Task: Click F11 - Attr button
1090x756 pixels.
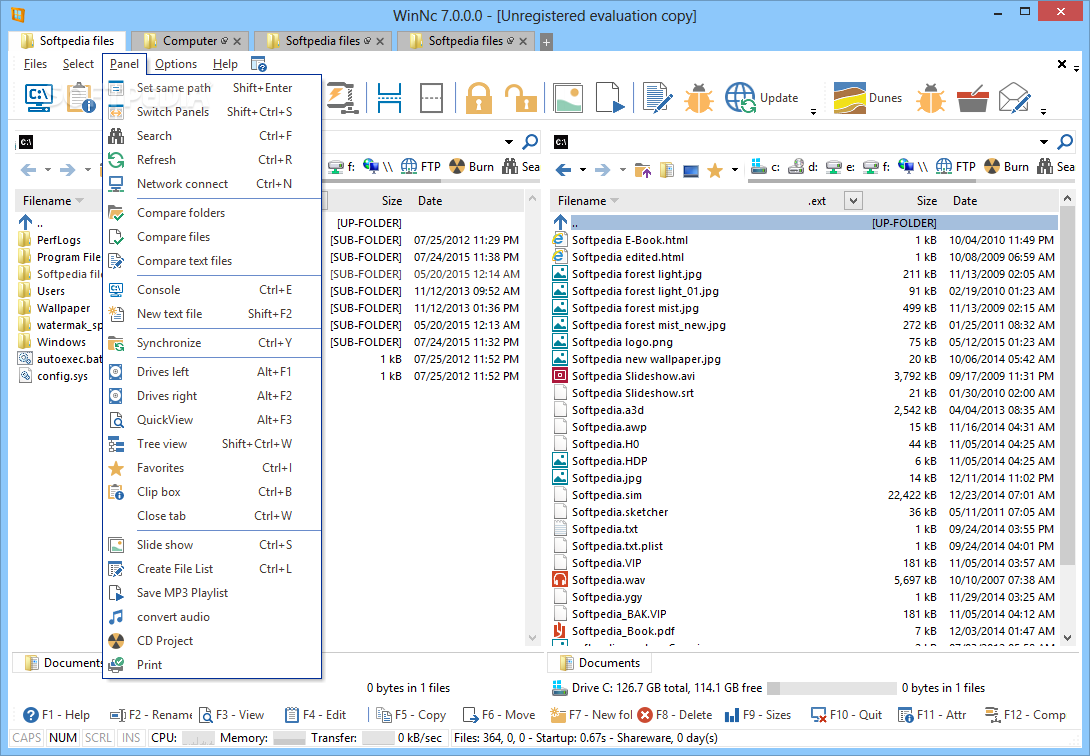Action: click(x=932, y=714)
